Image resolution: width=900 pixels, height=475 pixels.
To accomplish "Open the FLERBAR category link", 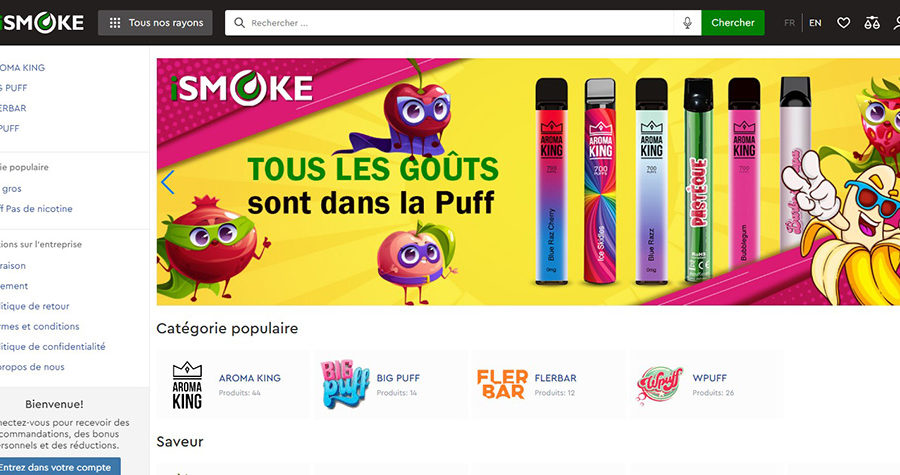I will point(556,378).
